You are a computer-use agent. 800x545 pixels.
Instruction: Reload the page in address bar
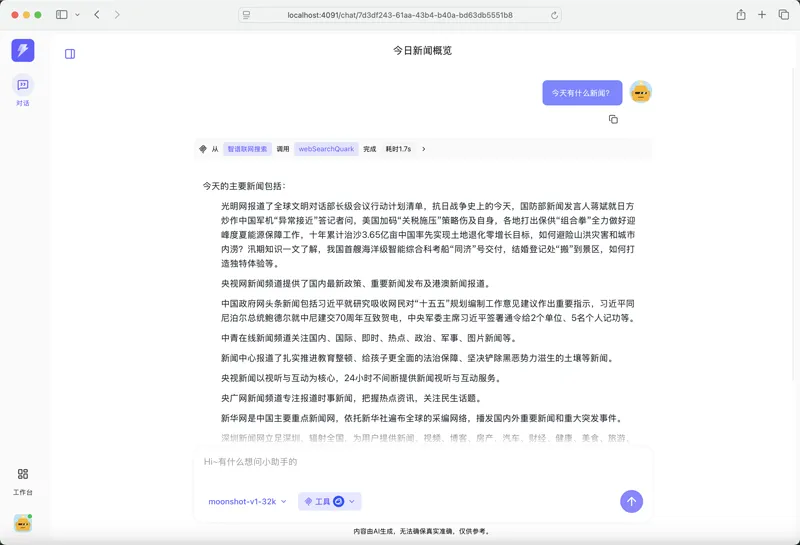click(554, 15)
